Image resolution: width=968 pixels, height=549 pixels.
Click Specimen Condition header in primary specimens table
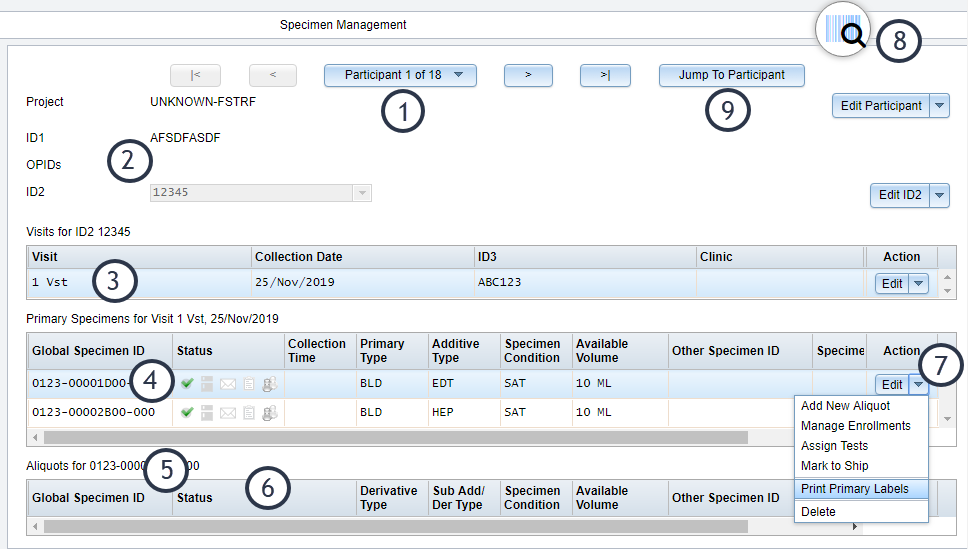(536, 351)
